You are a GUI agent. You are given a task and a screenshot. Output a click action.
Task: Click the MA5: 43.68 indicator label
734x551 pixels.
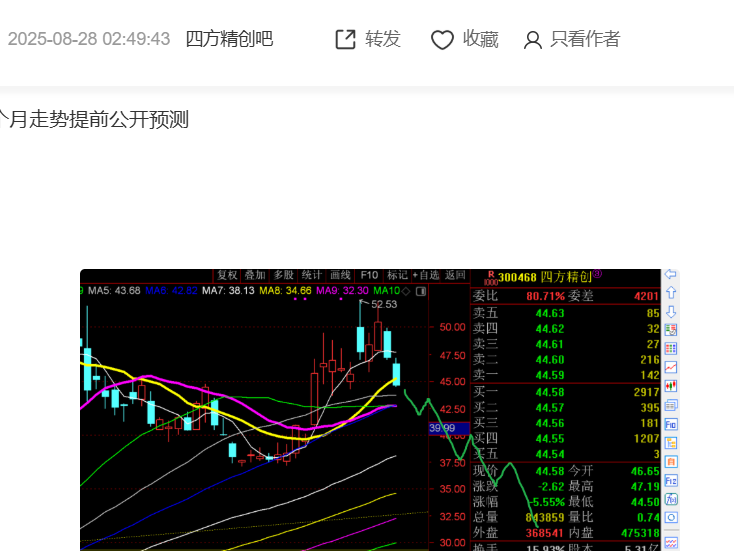[114, 291]
